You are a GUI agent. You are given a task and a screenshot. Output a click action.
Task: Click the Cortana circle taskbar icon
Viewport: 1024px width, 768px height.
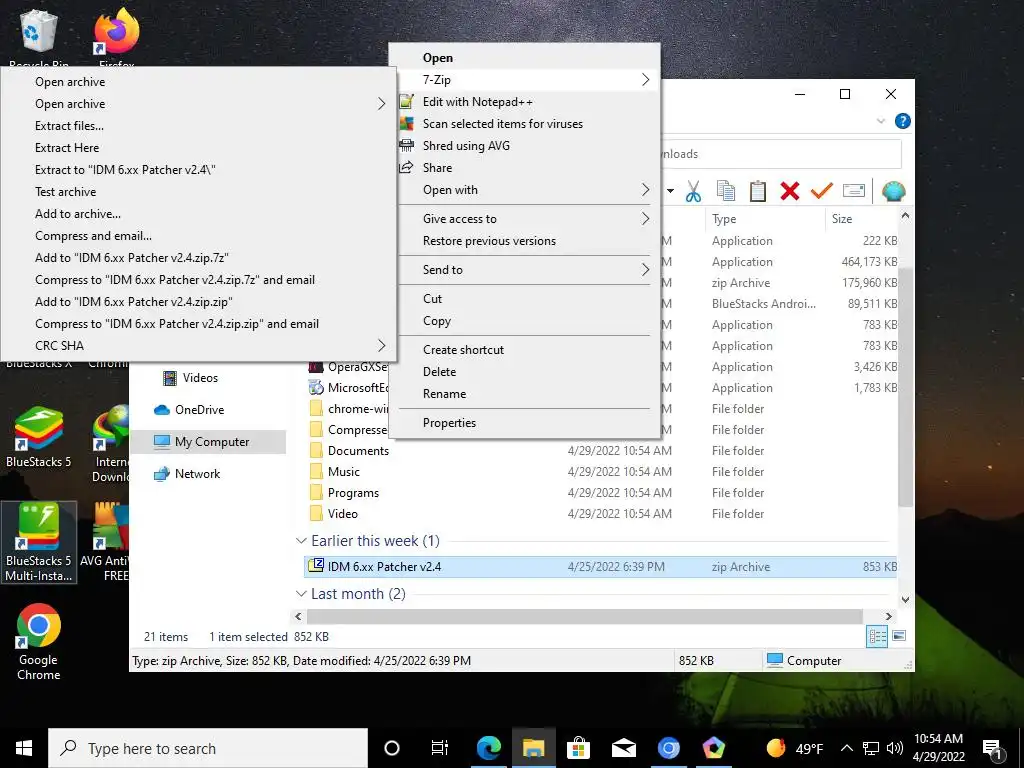[x=392, y=748]
